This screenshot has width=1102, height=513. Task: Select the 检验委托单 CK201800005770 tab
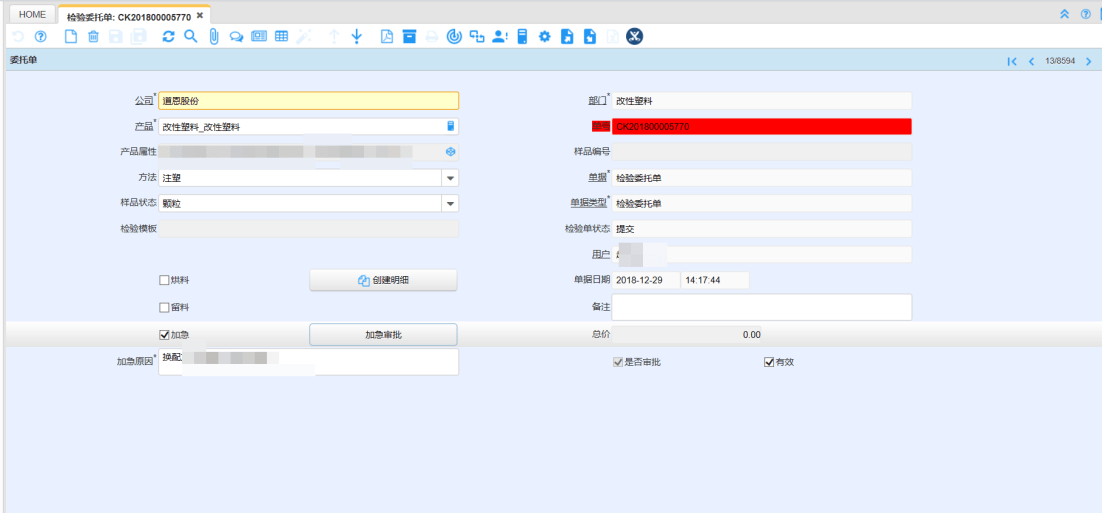coord(128,17)
